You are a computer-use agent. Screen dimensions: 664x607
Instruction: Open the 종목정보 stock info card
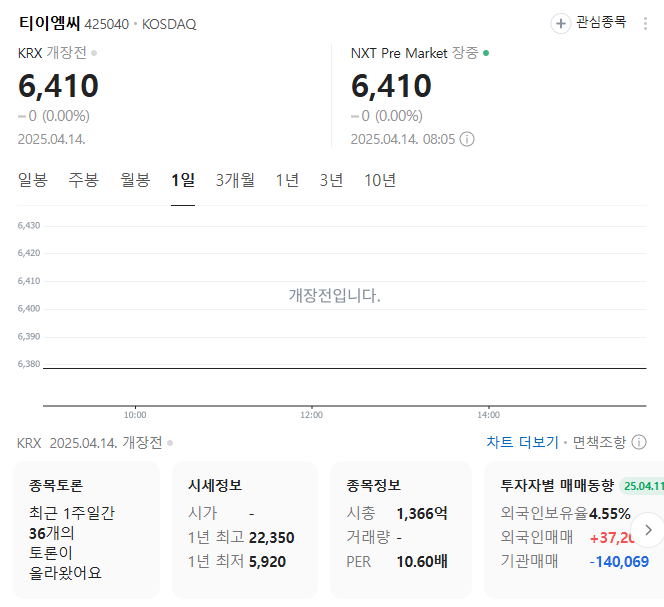pos(401,530)
